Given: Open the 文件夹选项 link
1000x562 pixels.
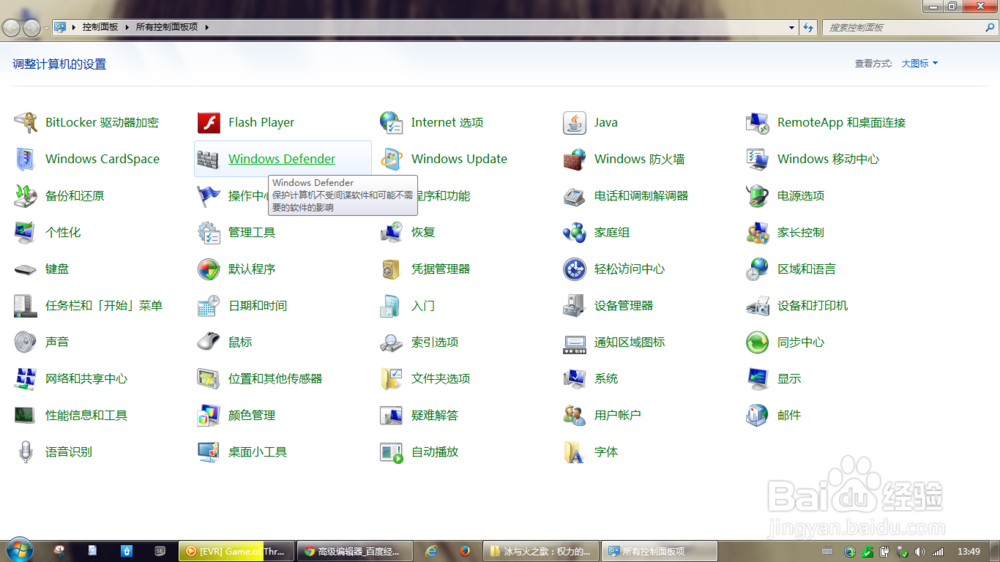Looking at the screenshot, I should click(440, 379).
